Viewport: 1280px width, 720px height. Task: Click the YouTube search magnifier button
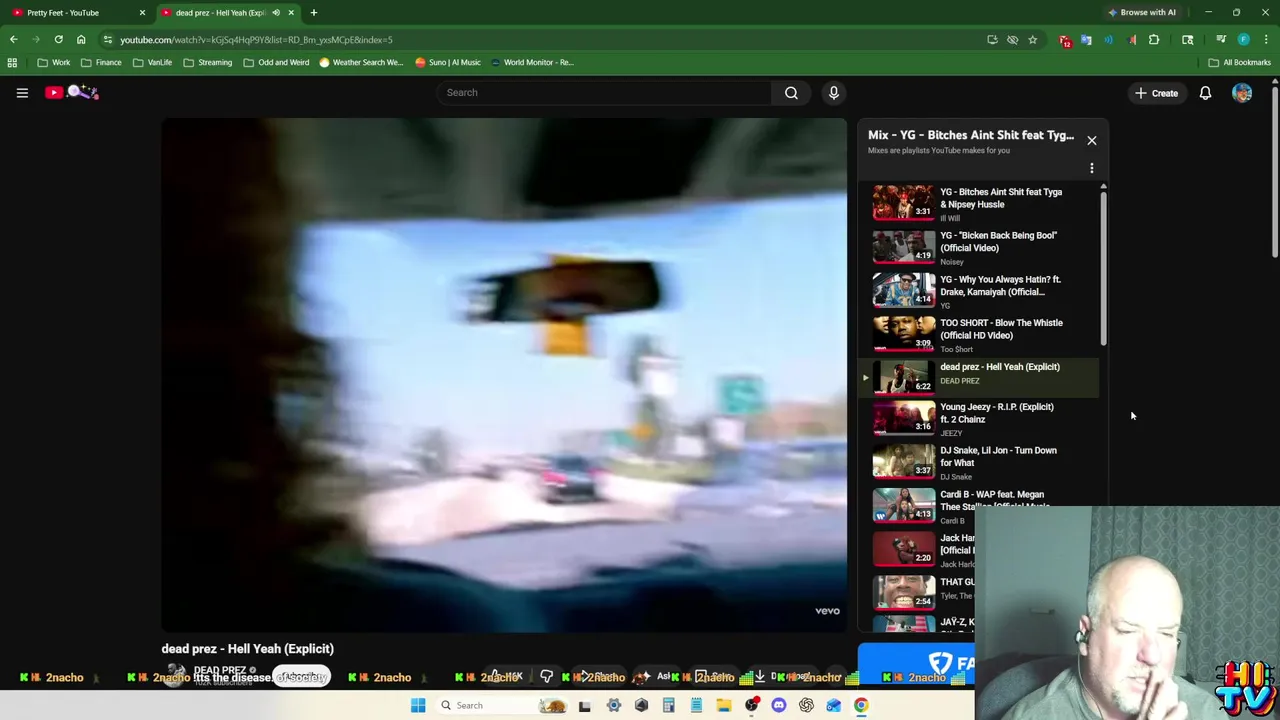(791, 93)
